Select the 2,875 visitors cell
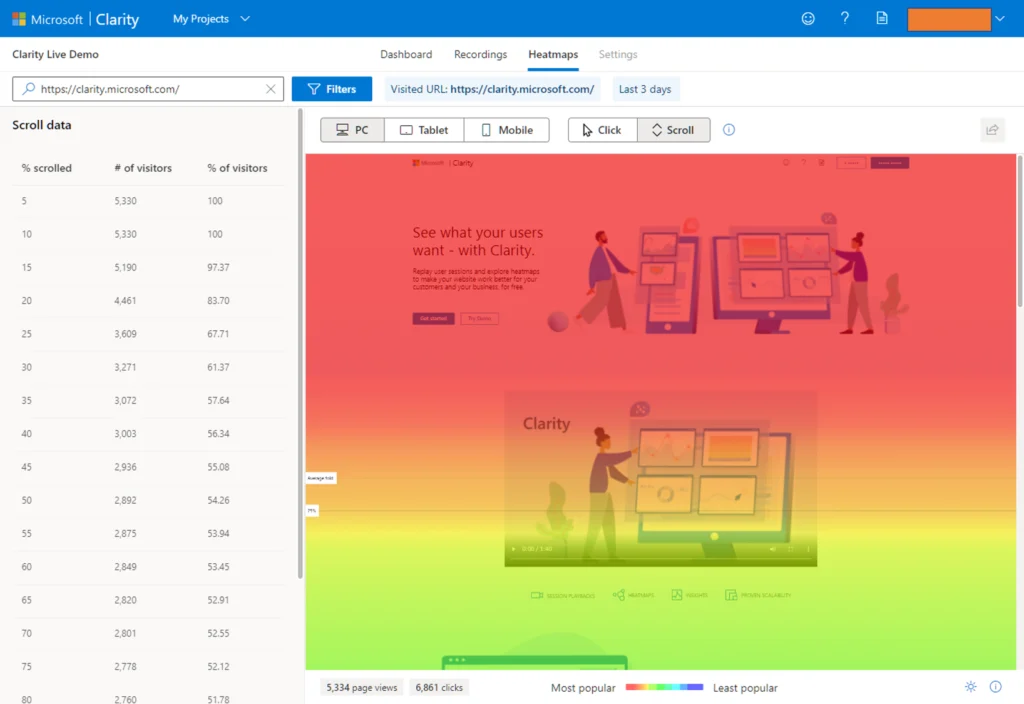Image resolution: width=1024 pixels, height=704 pixels. (125, 534)
